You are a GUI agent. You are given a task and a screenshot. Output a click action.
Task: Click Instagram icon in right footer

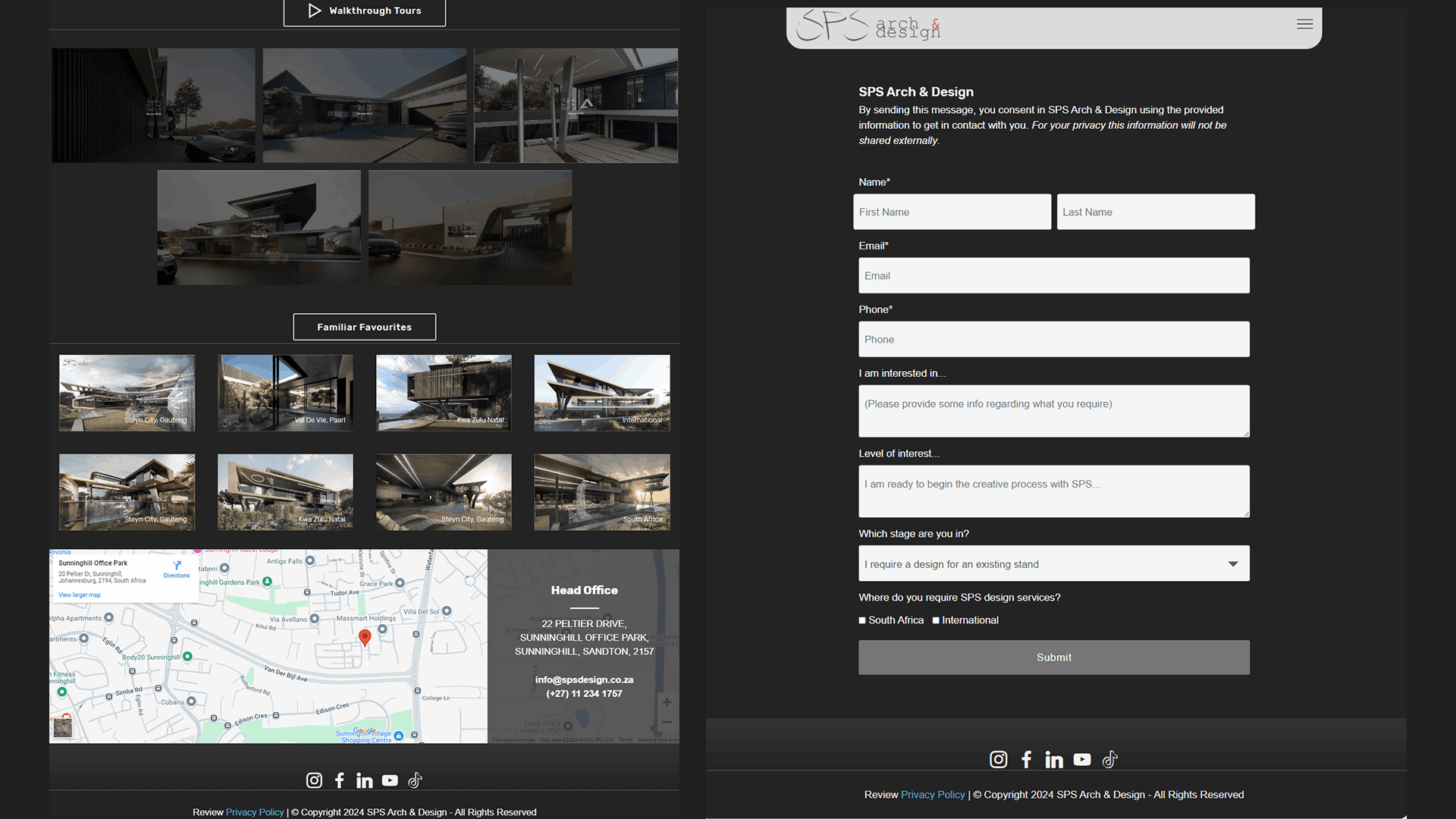tap(998, 759)
